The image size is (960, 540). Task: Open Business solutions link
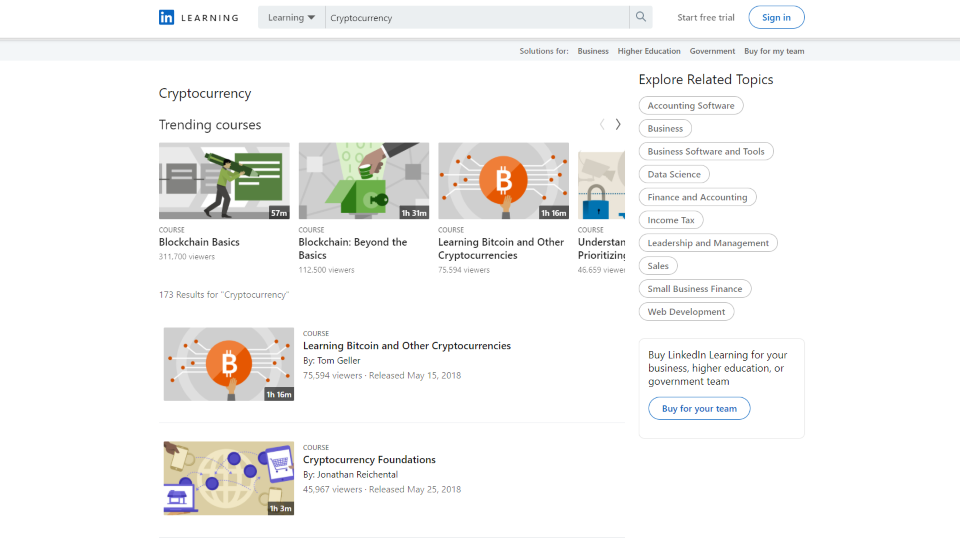593,51
